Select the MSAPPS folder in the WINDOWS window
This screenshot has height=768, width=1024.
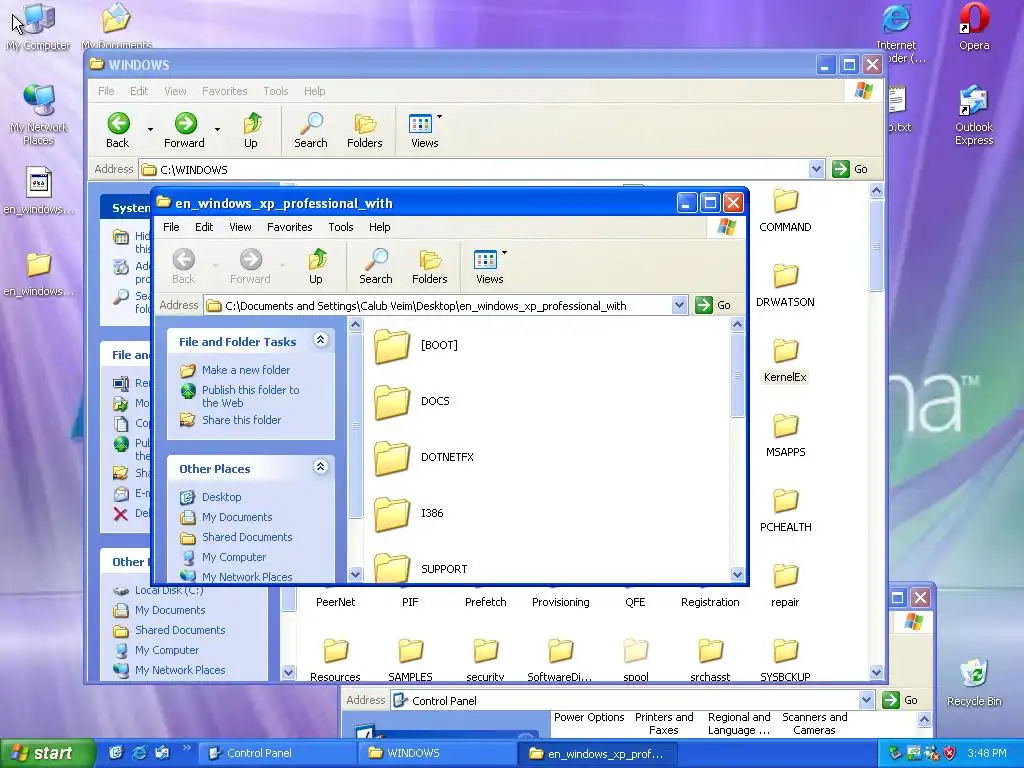pos(785,436)
